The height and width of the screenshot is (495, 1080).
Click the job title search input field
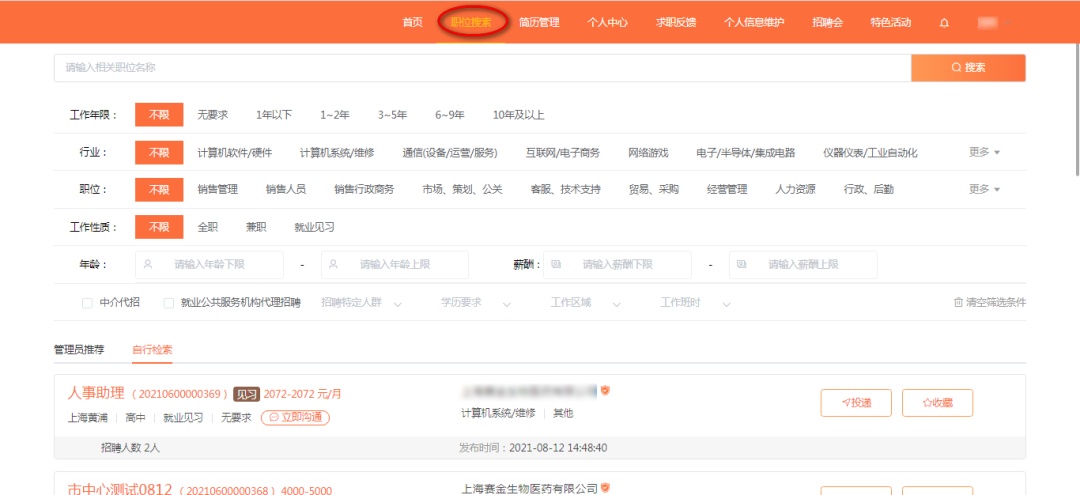point(480,68)
